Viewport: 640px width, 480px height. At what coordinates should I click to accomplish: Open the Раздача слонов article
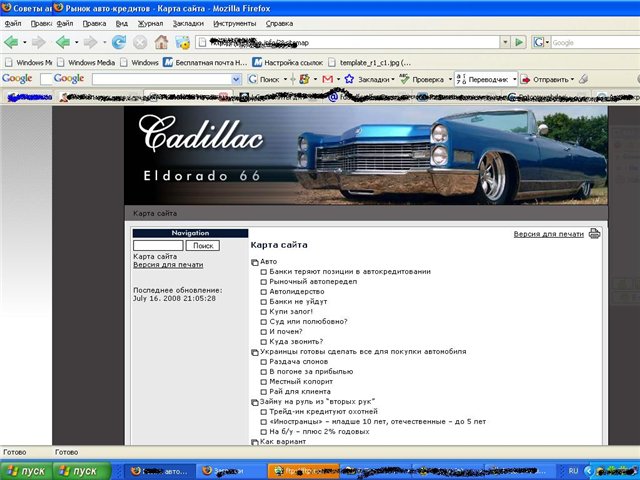tap(298, 362)
